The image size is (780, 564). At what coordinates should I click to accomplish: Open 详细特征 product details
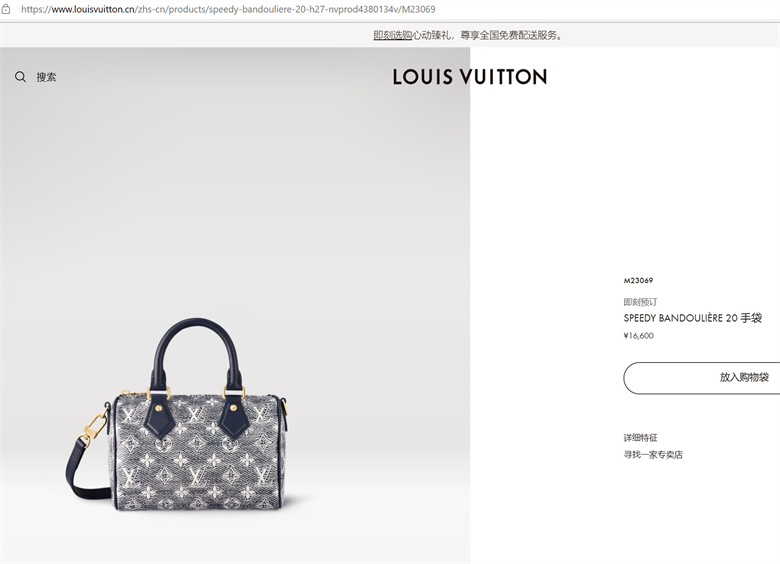(x=640, y=438)
